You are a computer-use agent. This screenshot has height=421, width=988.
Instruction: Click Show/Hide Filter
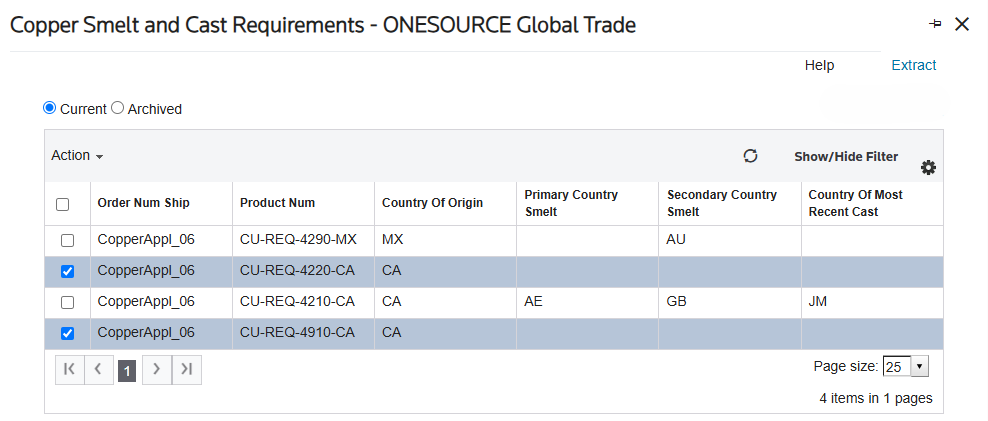(846, 156)
